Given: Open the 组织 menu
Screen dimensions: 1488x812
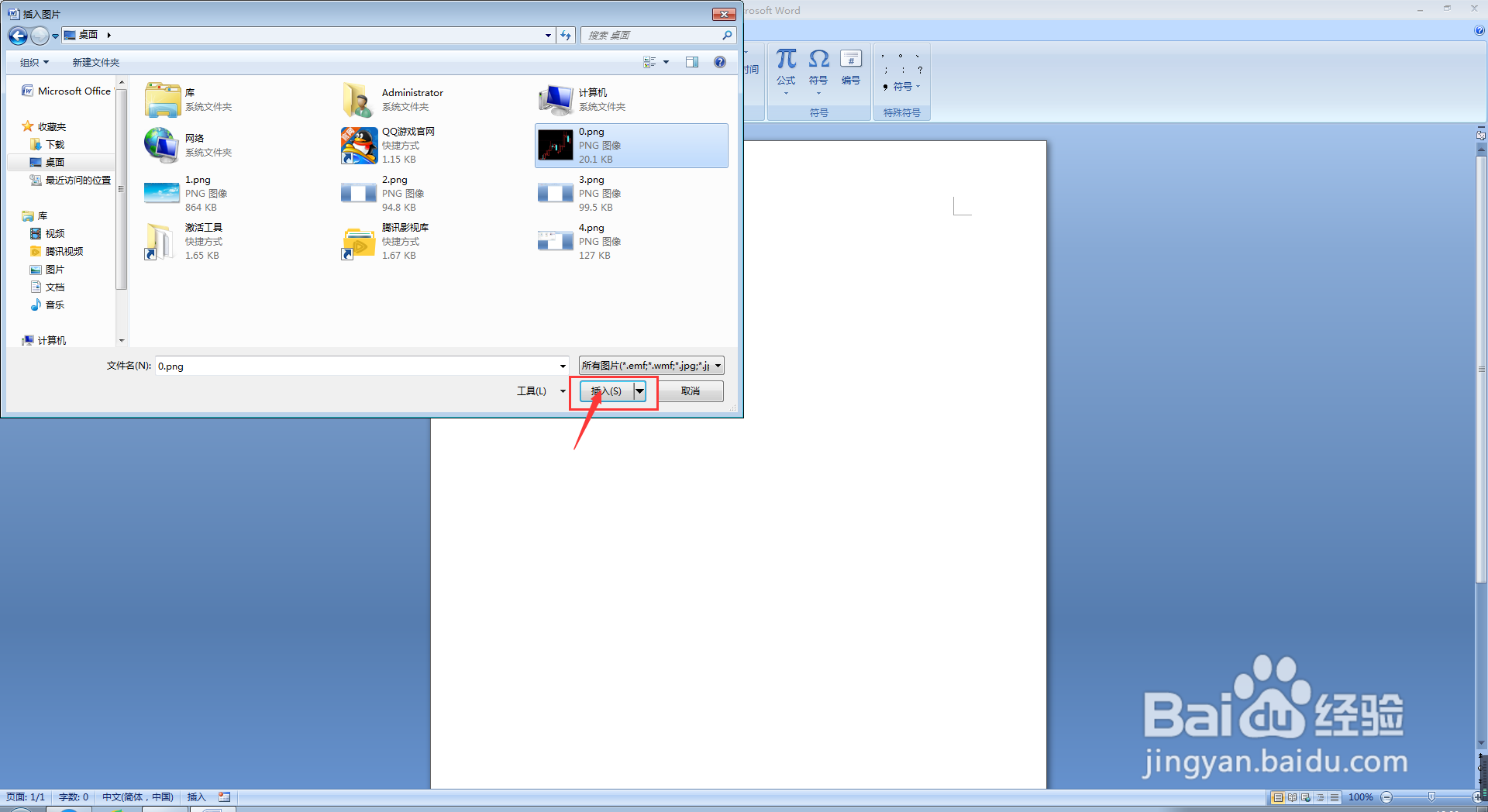Looking at the screenshot, I should coord(34,63).
